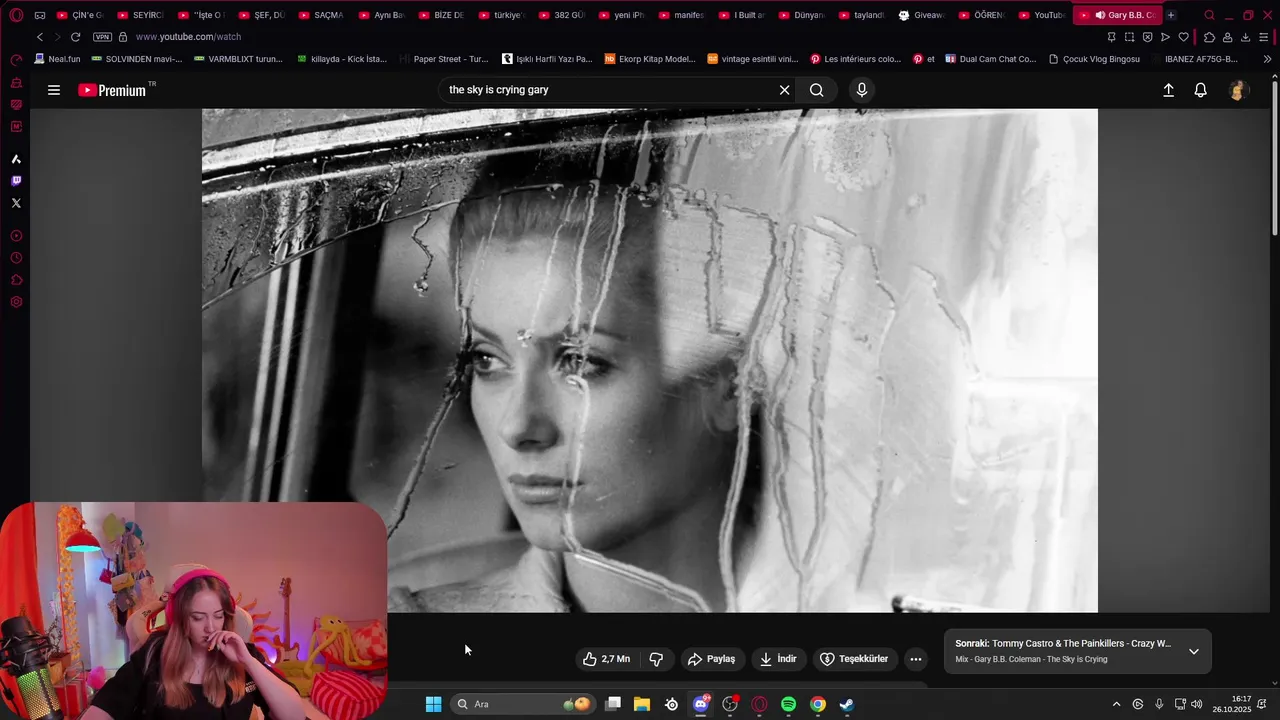The width and height of the screenshot is (1280, 720).
Task: Open the Opera GX main menu logo
Action: 16,15
